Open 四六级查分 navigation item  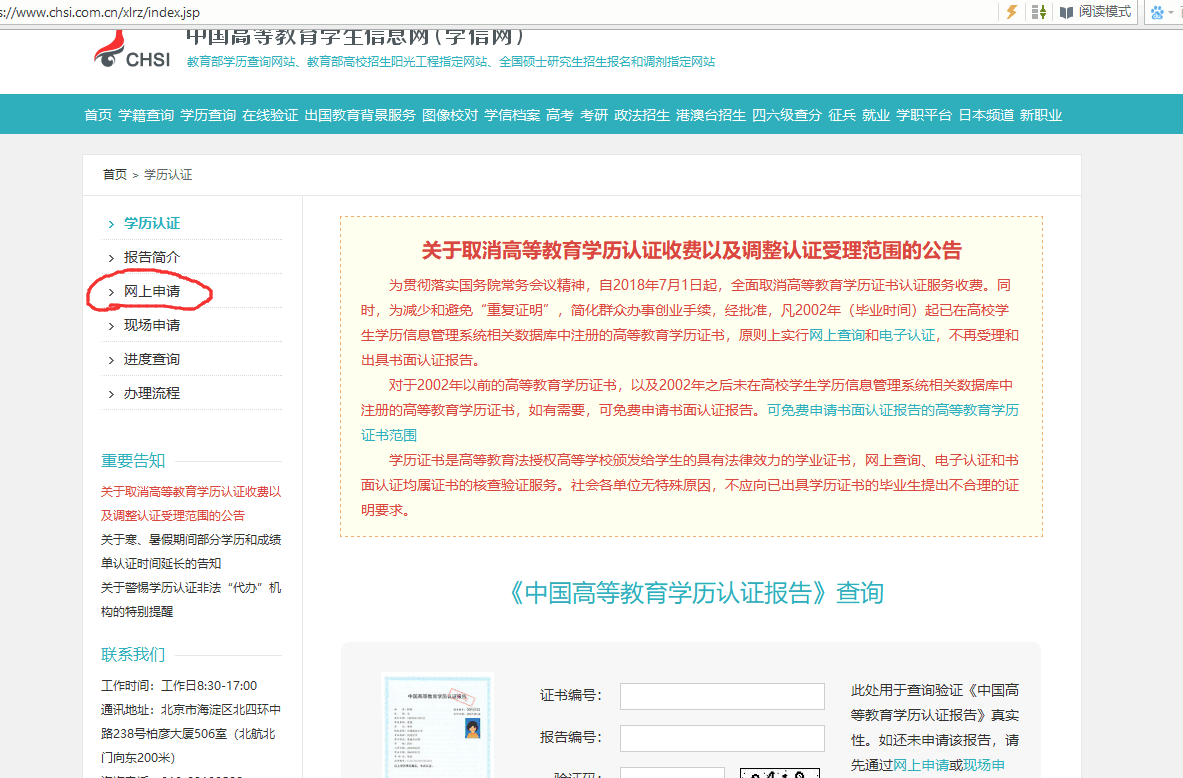(786, 115)
